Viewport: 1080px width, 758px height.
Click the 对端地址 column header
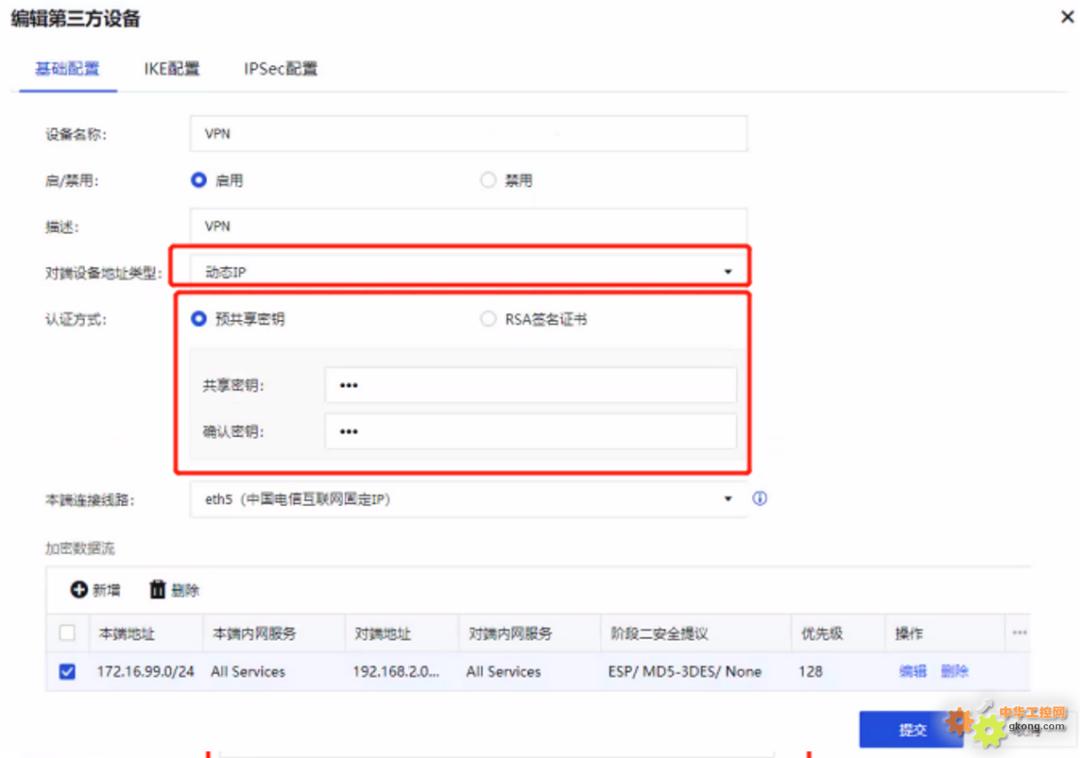382,633
